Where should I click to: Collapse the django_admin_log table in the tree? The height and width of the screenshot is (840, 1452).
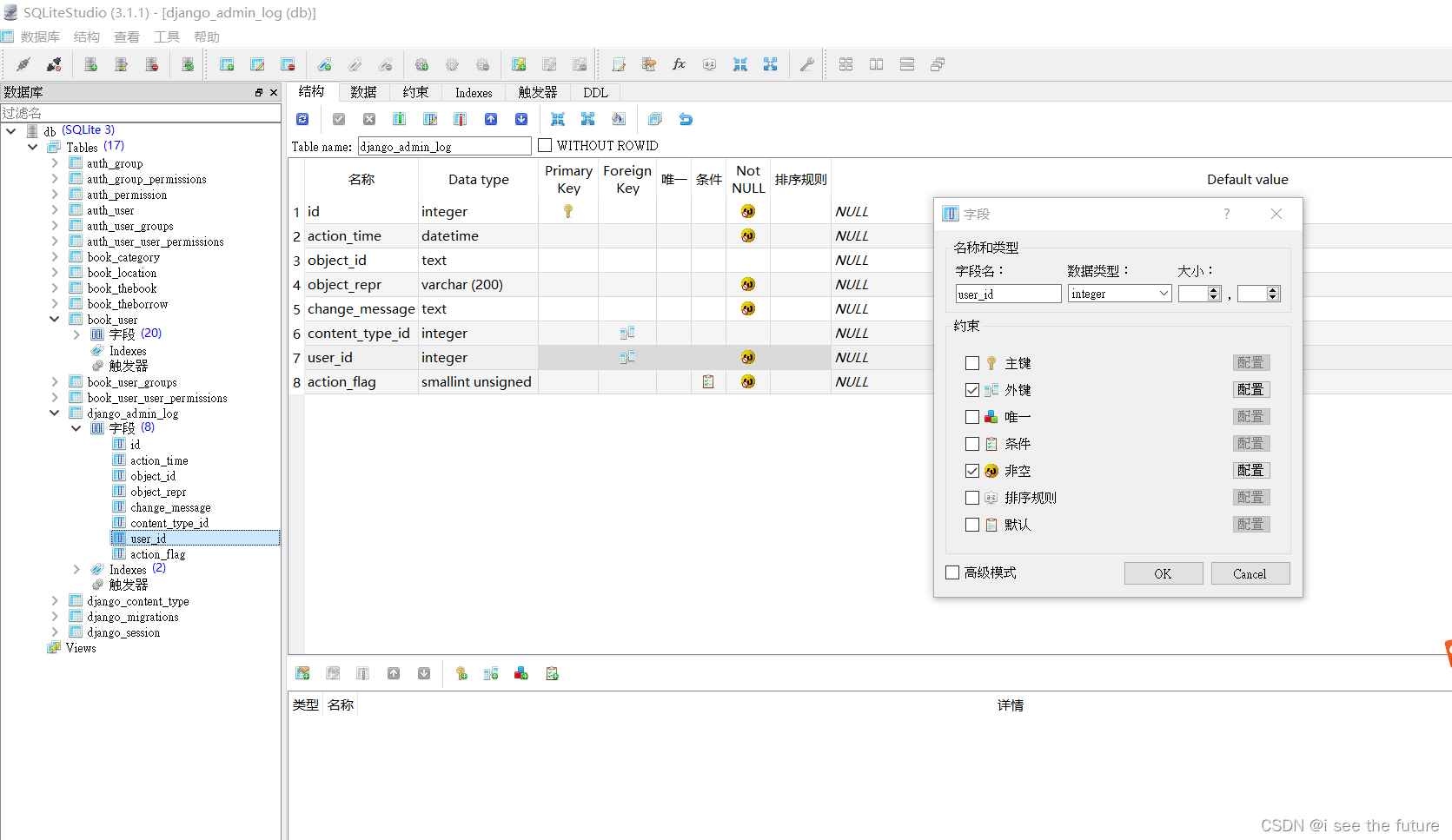pyautogui.click(x=54, y=413)
